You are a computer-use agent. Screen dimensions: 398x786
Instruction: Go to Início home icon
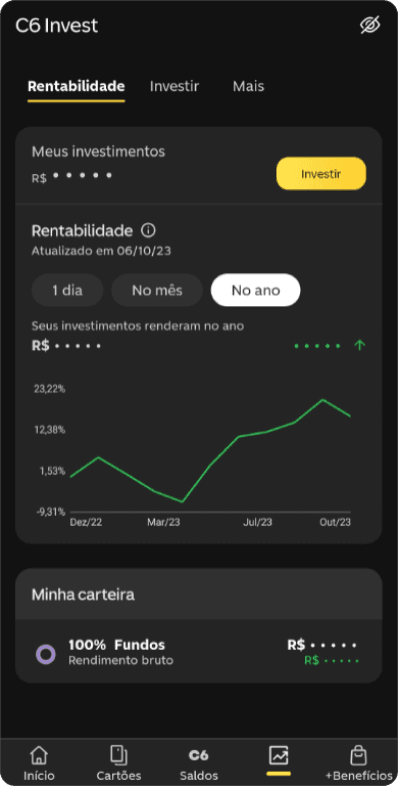39,755
